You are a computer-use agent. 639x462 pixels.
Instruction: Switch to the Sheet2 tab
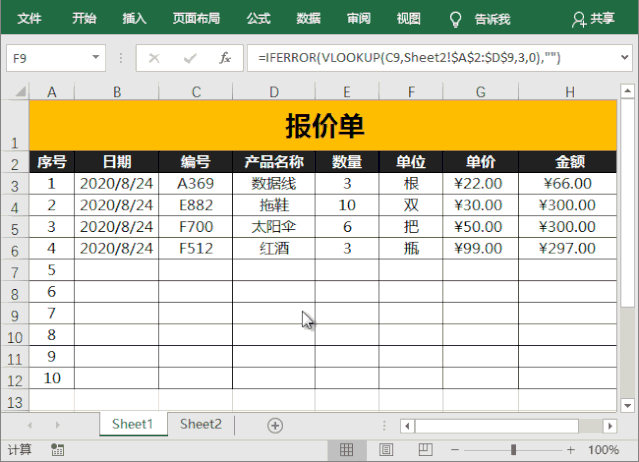click(x=201, y=425)
